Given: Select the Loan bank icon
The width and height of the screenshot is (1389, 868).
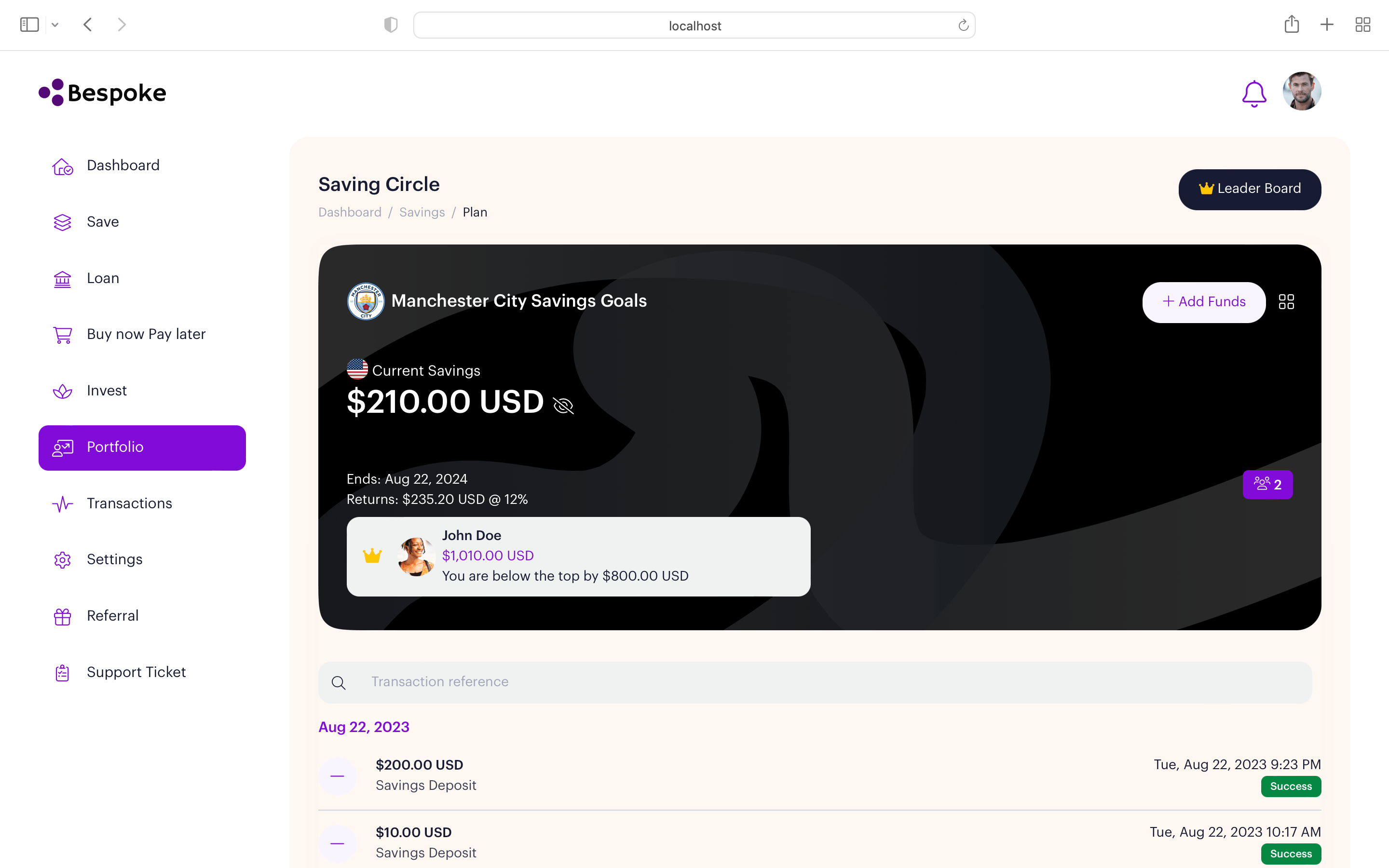Looking at the screenshot, I should [x=63, y=278].
